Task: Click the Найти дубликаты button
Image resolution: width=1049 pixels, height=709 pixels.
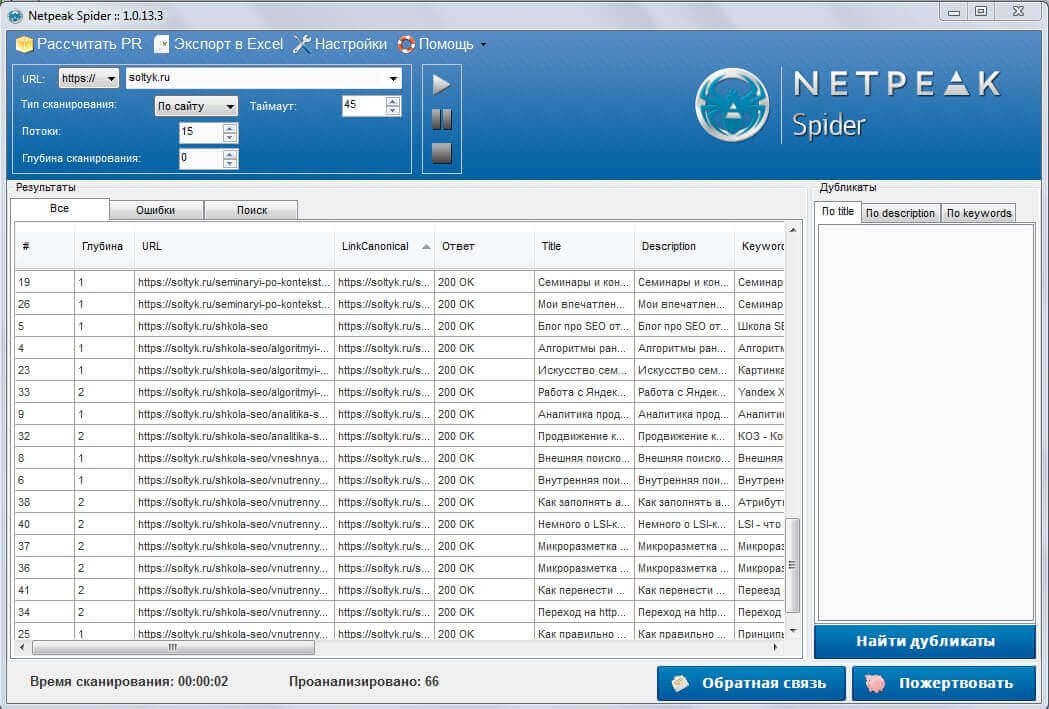Action: (925, 641)
